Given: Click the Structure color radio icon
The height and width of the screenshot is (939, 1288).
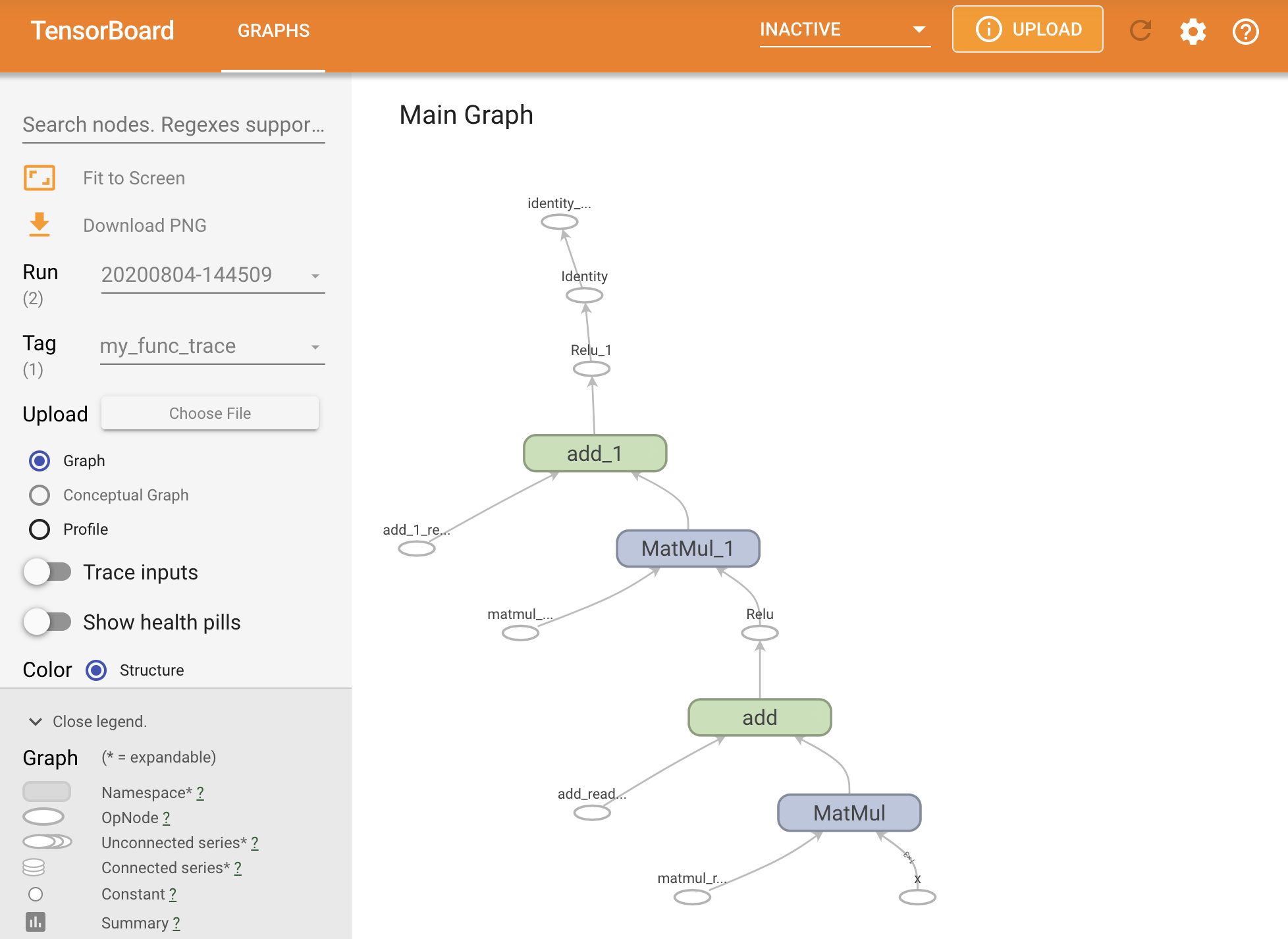Looking at the screenshot, I should tap(97, 670).
